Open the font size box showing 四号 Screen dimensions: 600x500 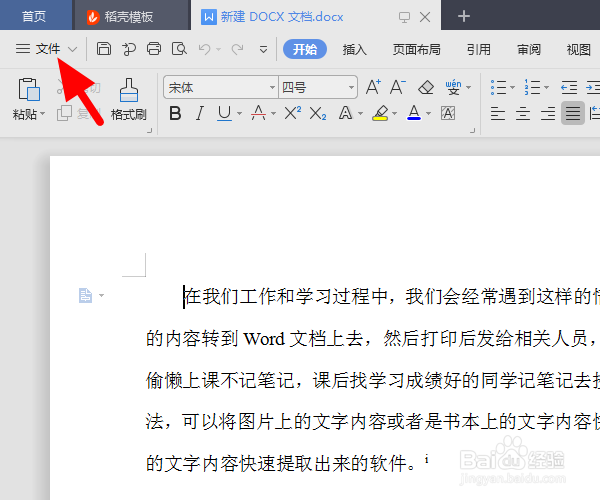click(318, 88)
